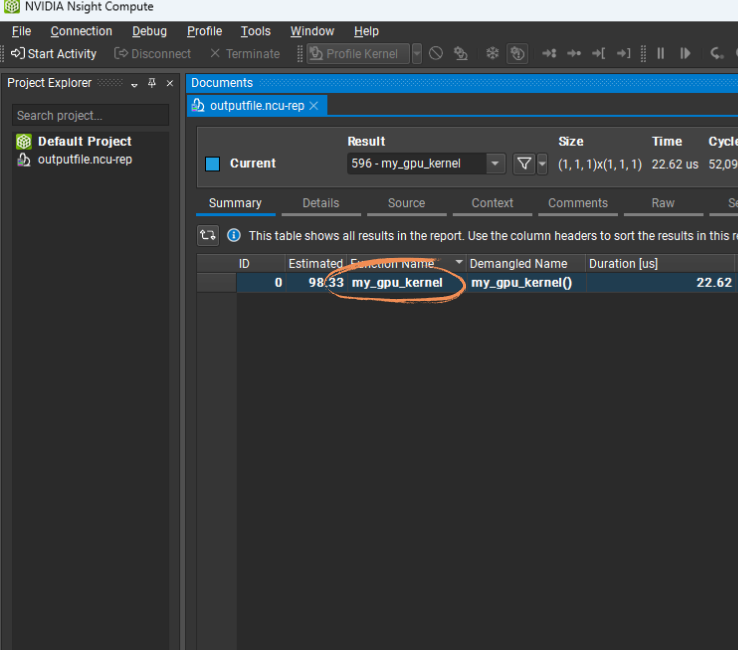This screenshot has height=650, width=738.
Task: Open the Result combo box 596 - my_gpu_kernel
Action: pyautogui.click(x=426, y=164)
